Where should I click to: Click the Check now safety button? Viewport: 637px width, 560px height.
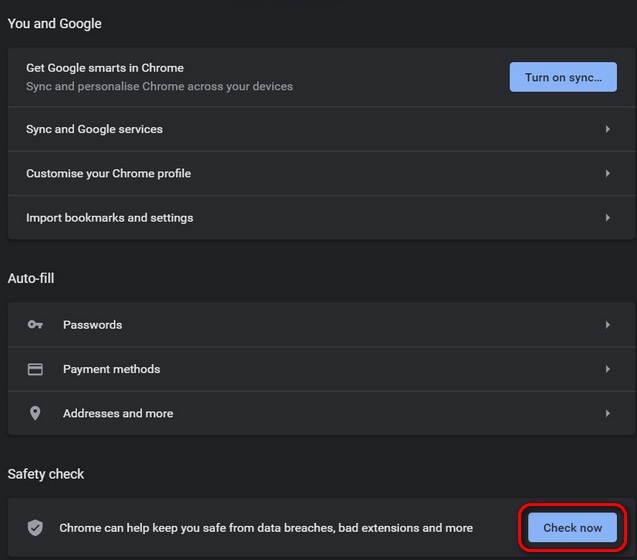pyautogui.click(x=572, y=527)
